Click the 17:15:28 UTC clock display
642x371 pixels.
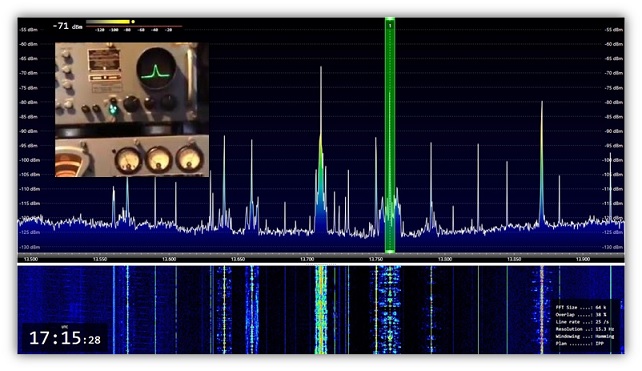click(x=65, y=338)
